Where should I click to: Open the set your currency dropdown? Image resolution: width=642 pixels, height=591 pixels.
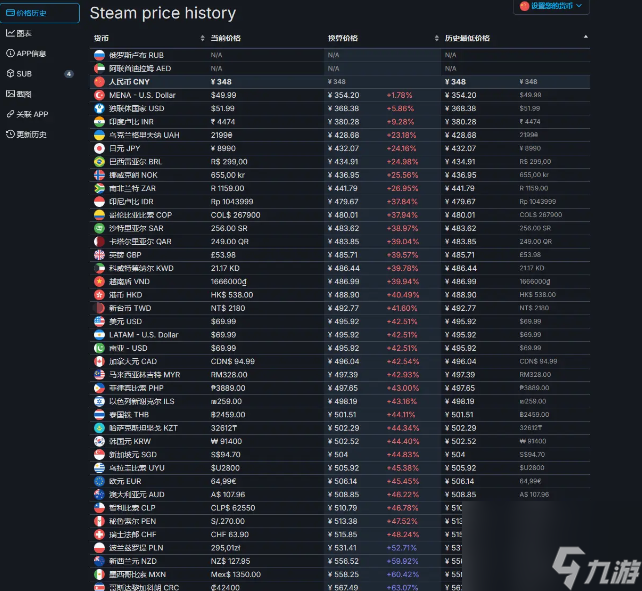(551, 6)
